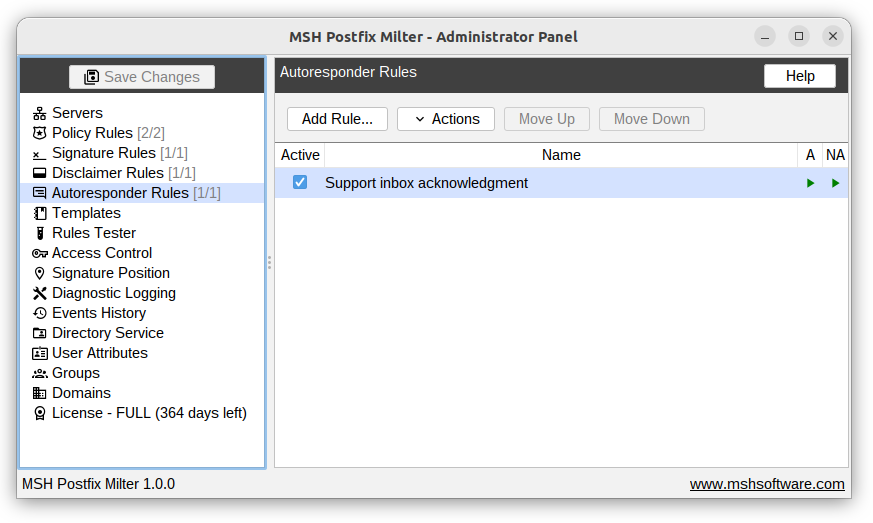
Task: Open the Actions dropdown menu
Action: [446, 119]
